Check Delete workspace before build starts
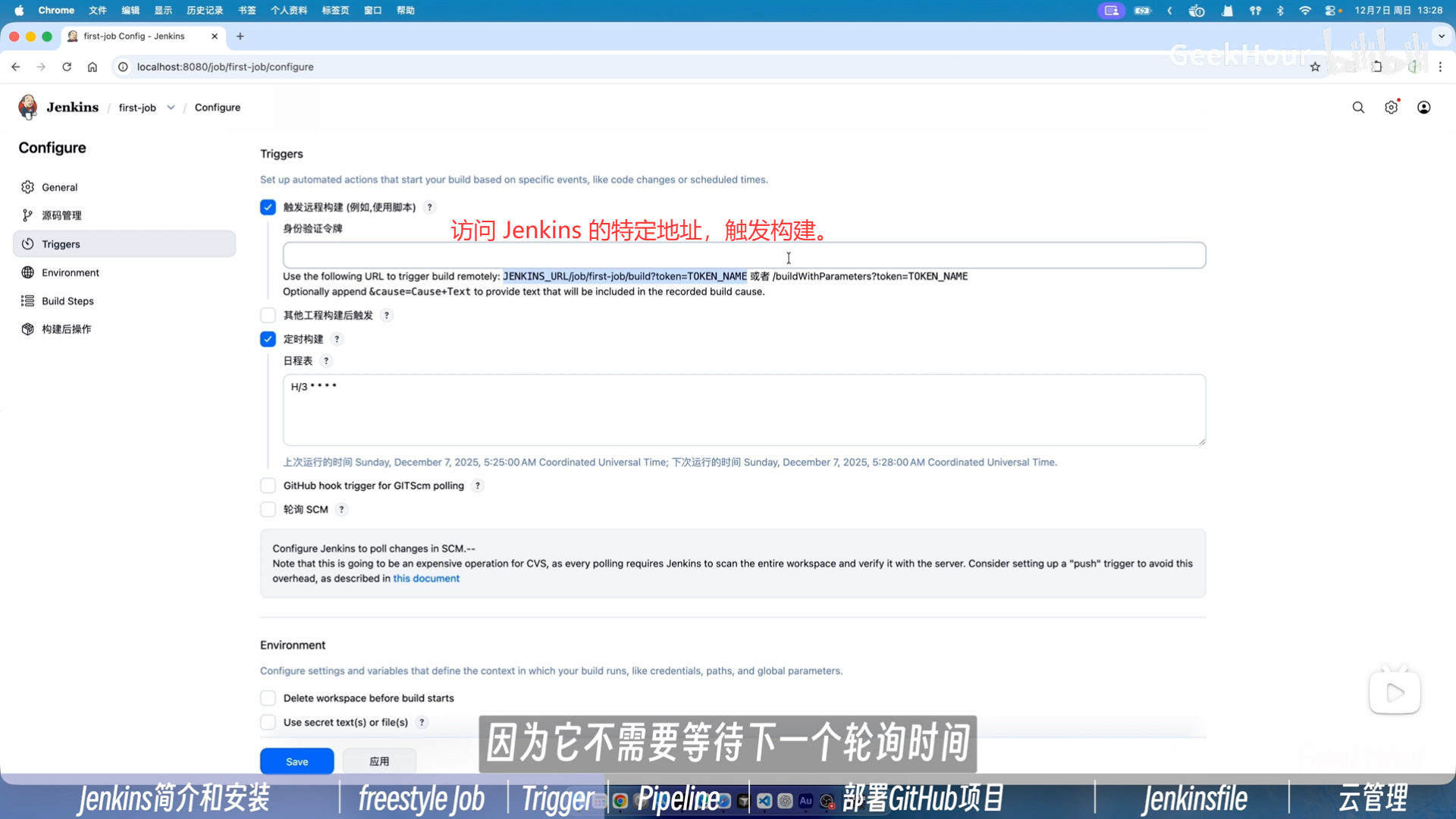 [x=268, y=698]
